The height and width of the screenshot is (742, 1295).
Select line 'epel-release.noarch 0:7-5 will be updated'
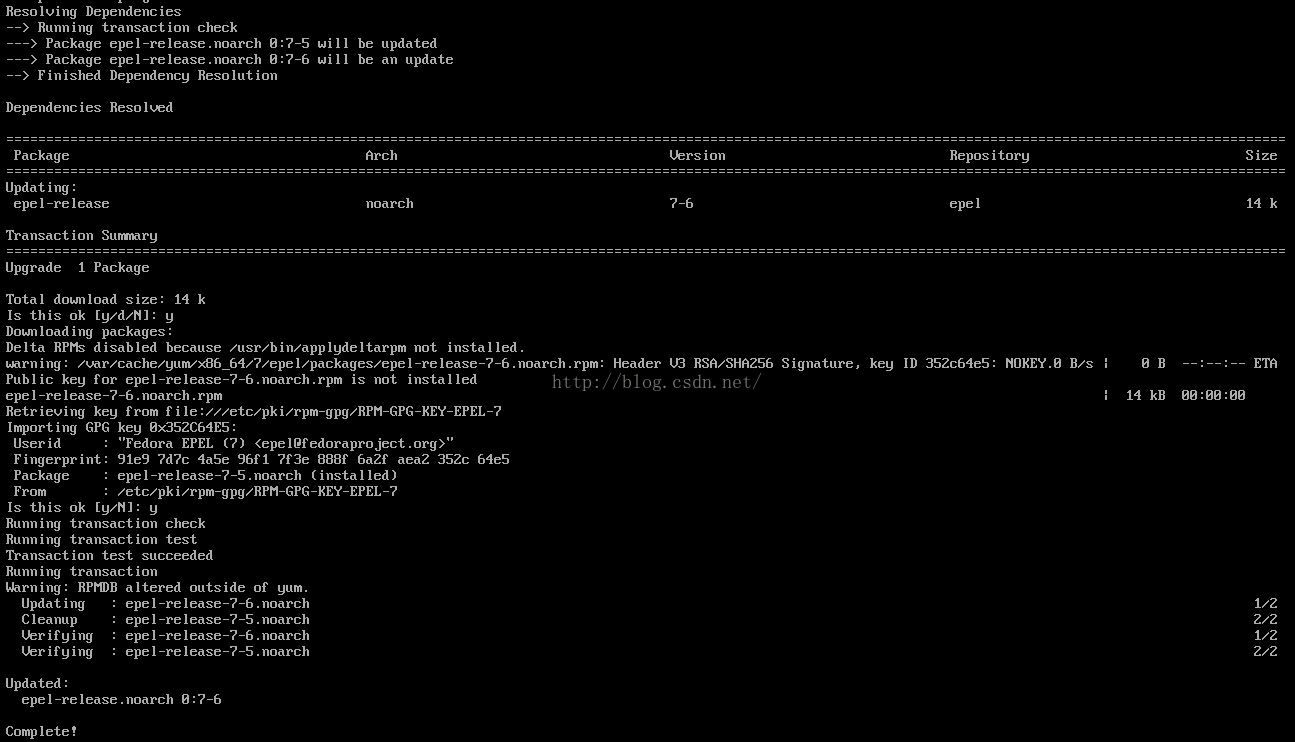point(221,44)
